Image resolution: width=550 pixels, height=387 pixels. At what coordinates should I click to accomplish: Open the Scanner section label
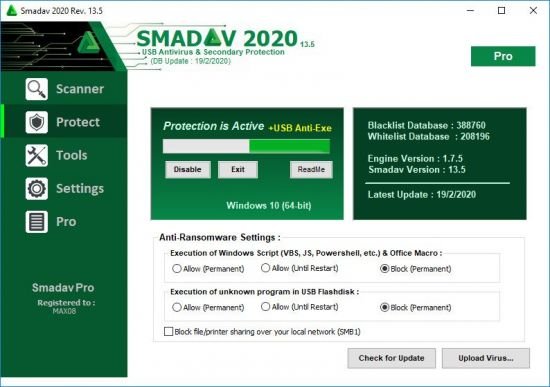(80, 89)
